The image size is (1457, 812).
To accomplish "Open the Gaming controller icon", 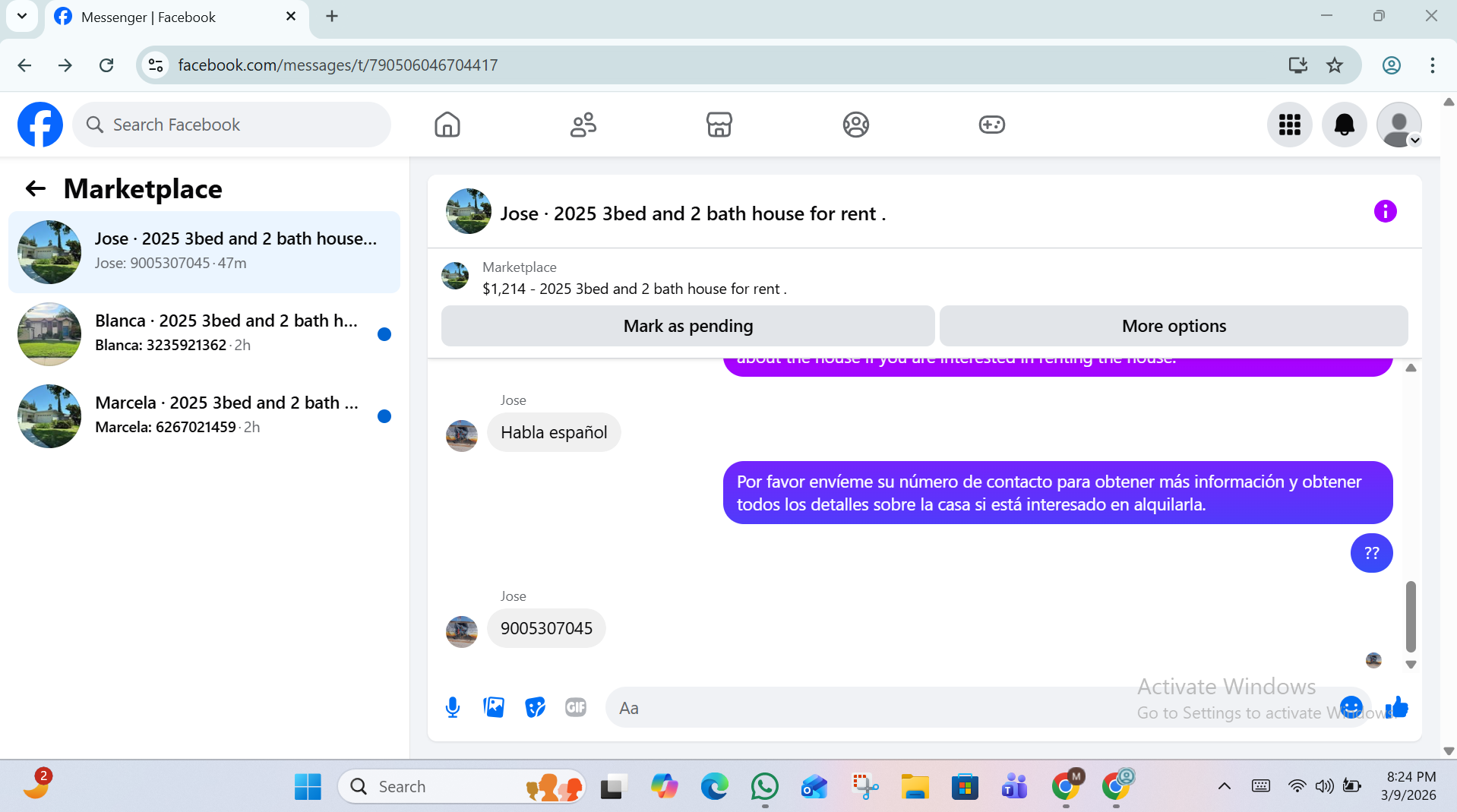I will [x=992, y=125].
